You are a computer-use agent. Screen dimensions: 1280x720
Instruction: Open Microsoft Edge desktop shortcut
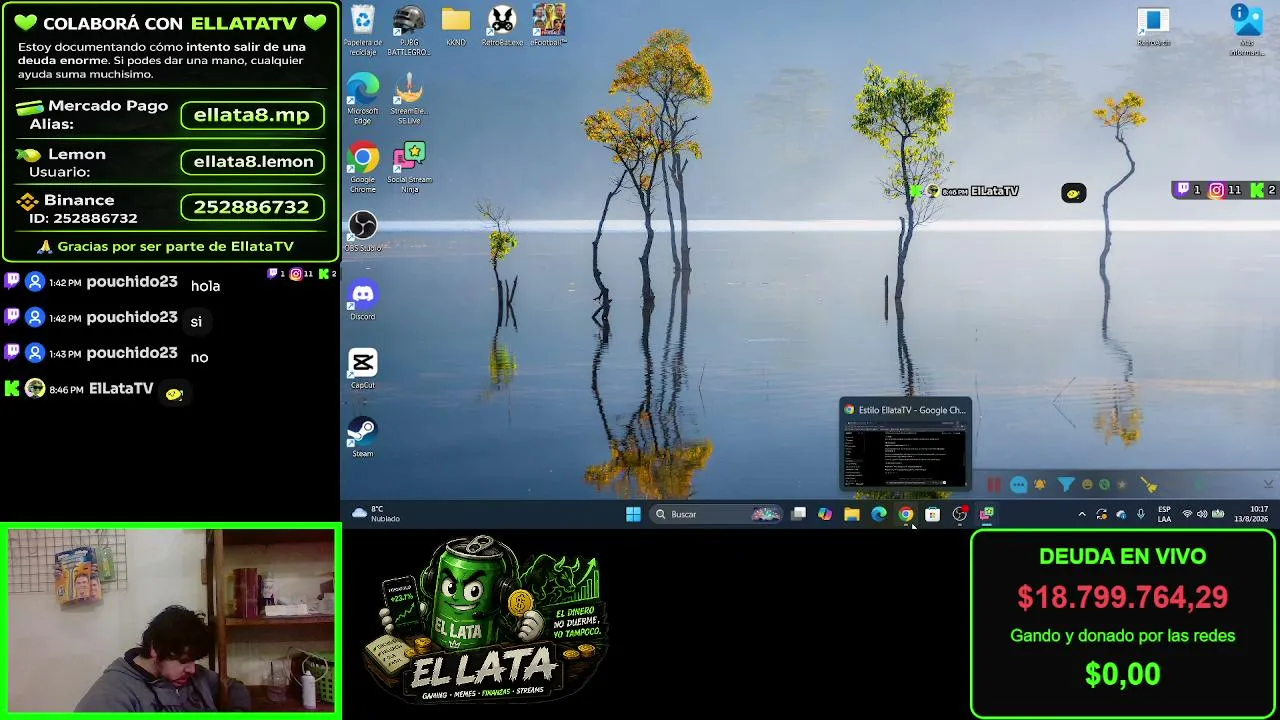[362, 98]
